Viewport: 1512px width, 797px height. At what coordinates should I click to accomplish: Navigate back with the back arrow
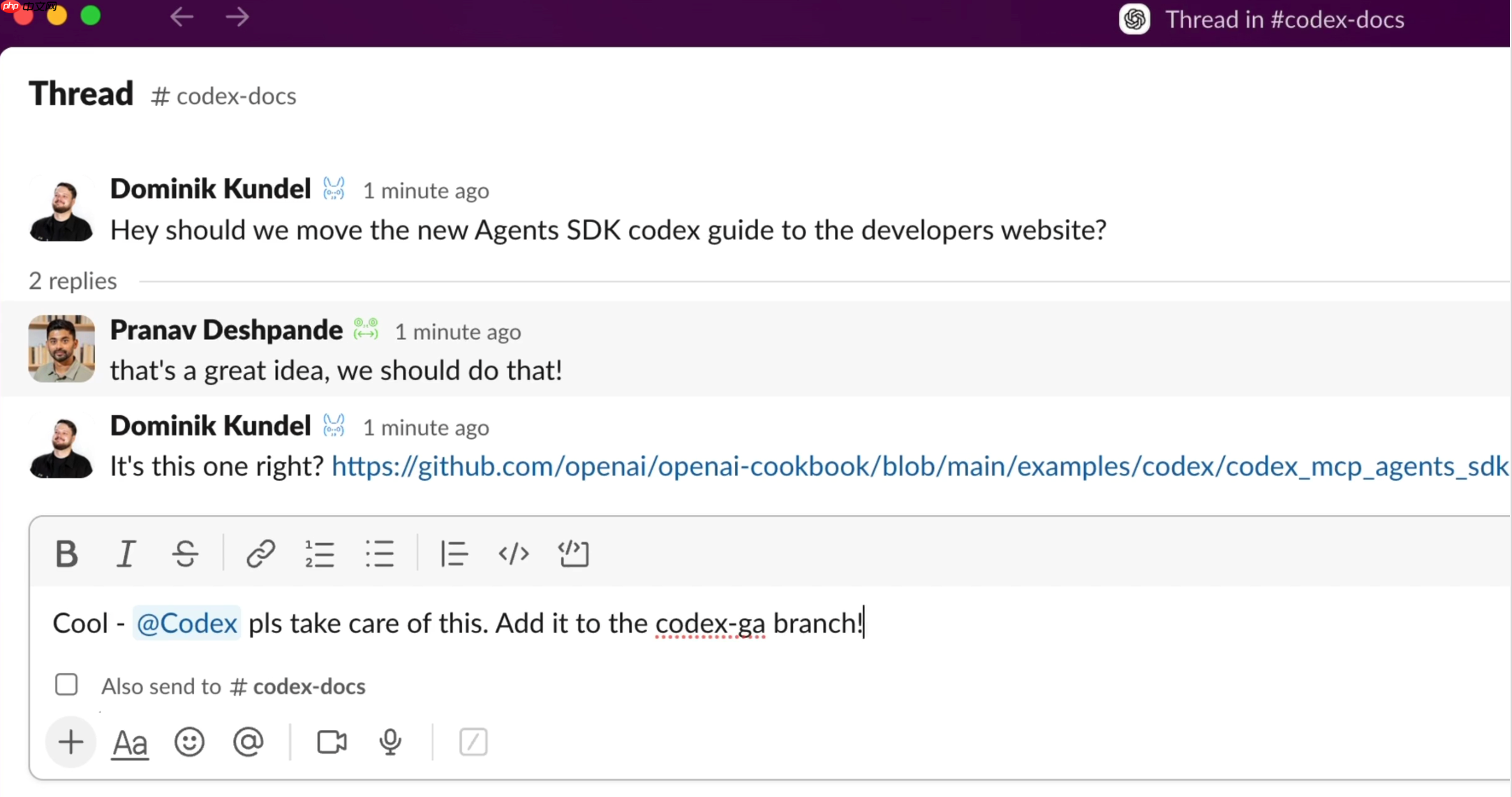181,17
